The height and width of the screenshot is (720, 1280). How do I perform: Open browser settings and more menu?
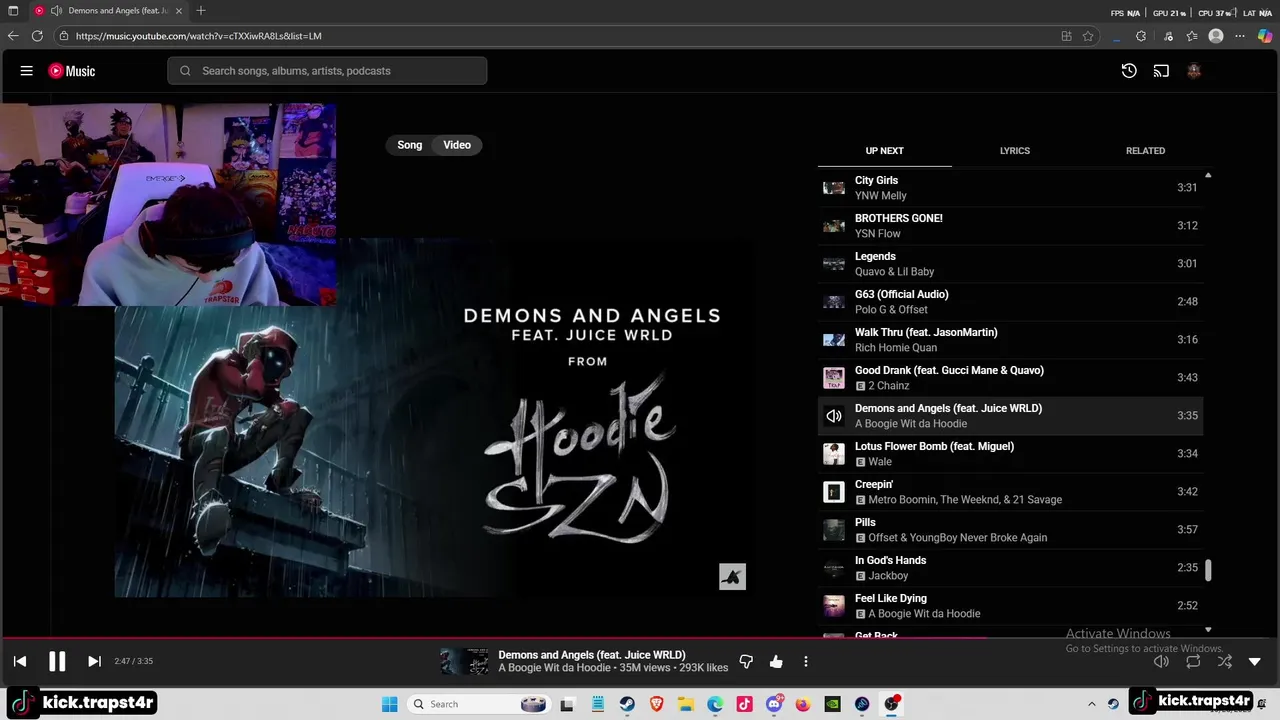(1240, 36)
